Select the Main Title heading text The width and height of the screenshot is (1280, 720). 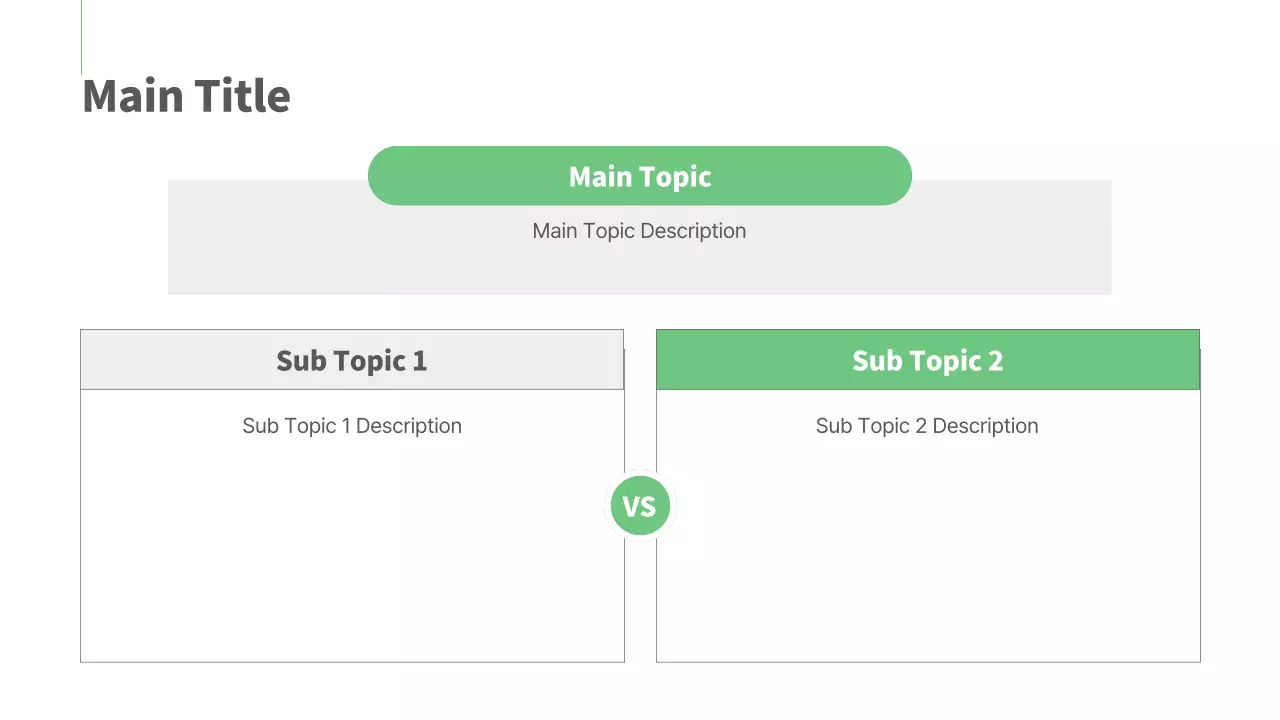(x=186, y=96)
